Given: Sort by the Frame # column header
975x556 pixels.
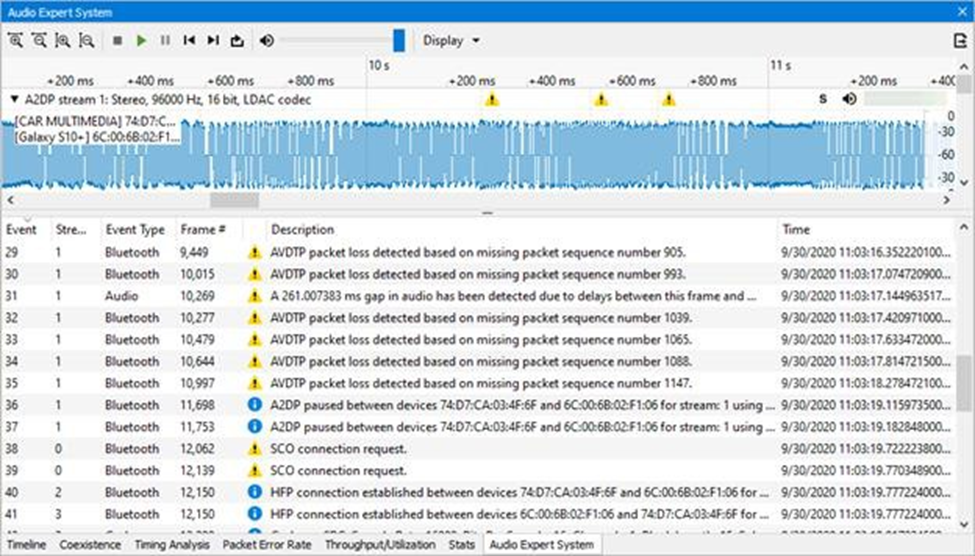Looking at the screenshot, I should pos(203,229).
